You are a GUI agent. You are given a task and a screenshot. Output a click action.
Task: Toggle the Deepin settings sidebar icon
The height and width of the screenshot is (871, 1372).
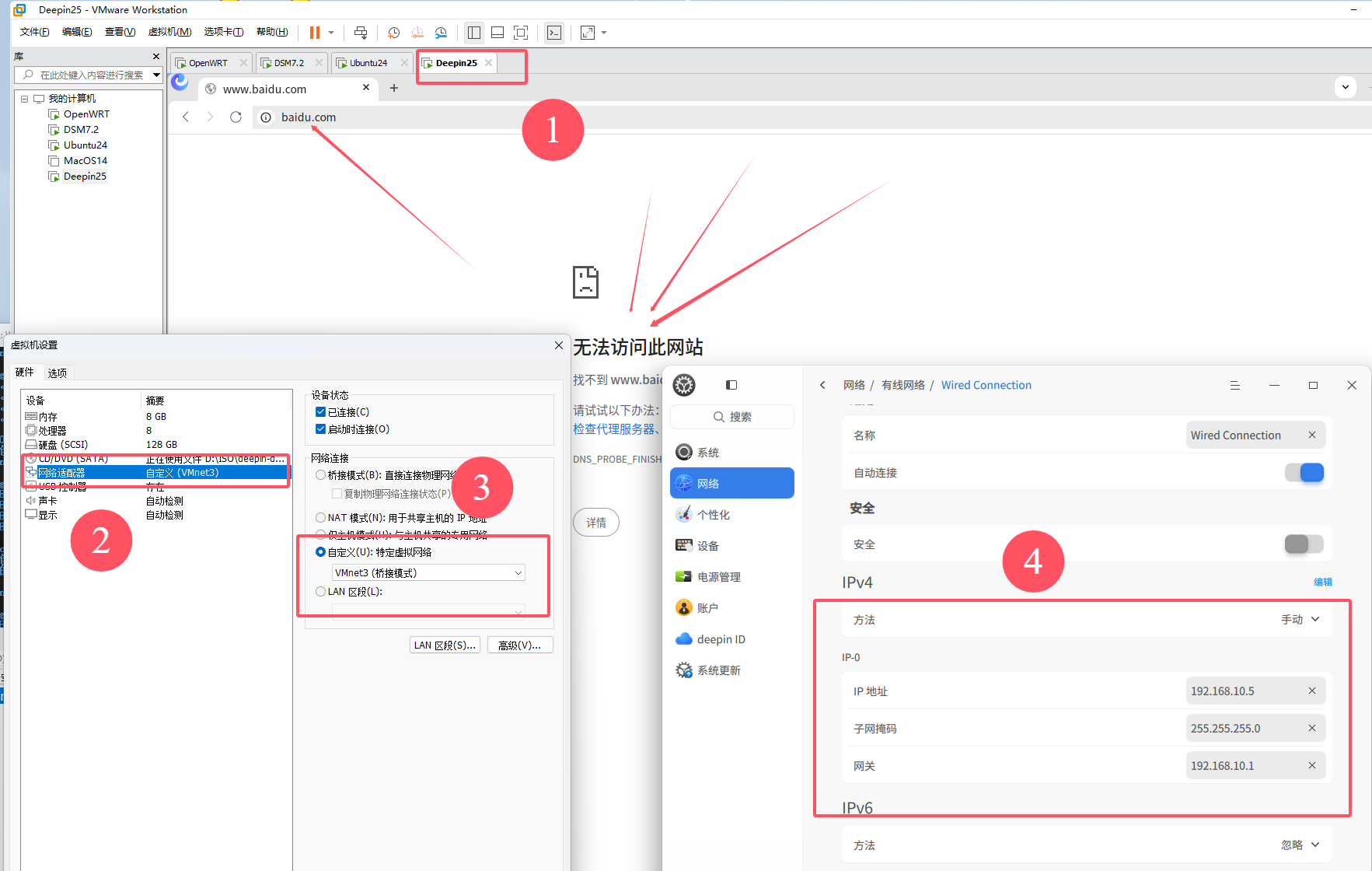click(731, 385)
